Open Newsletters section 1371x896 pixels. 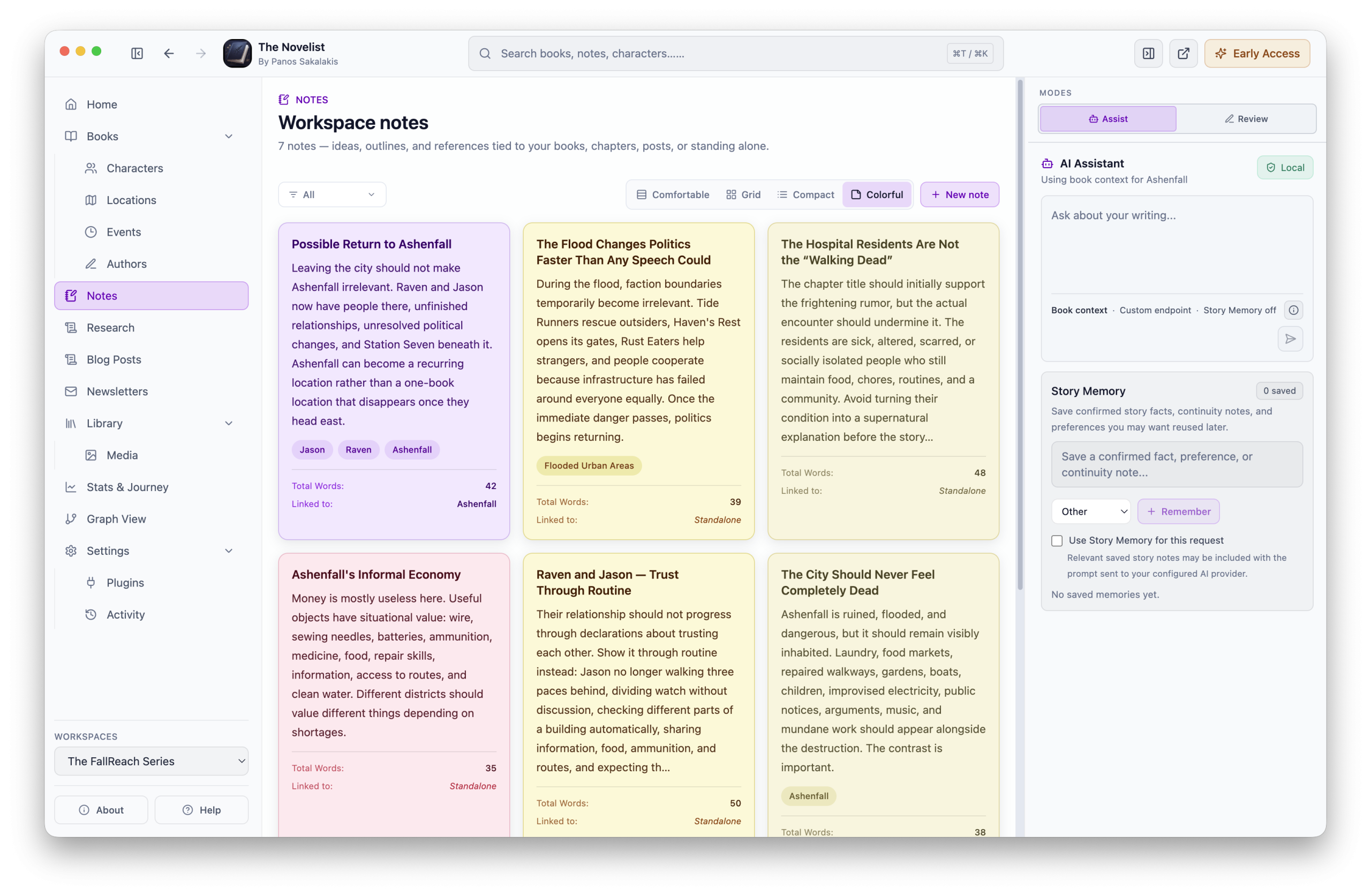pyautogui.click(x=152, y=391)
